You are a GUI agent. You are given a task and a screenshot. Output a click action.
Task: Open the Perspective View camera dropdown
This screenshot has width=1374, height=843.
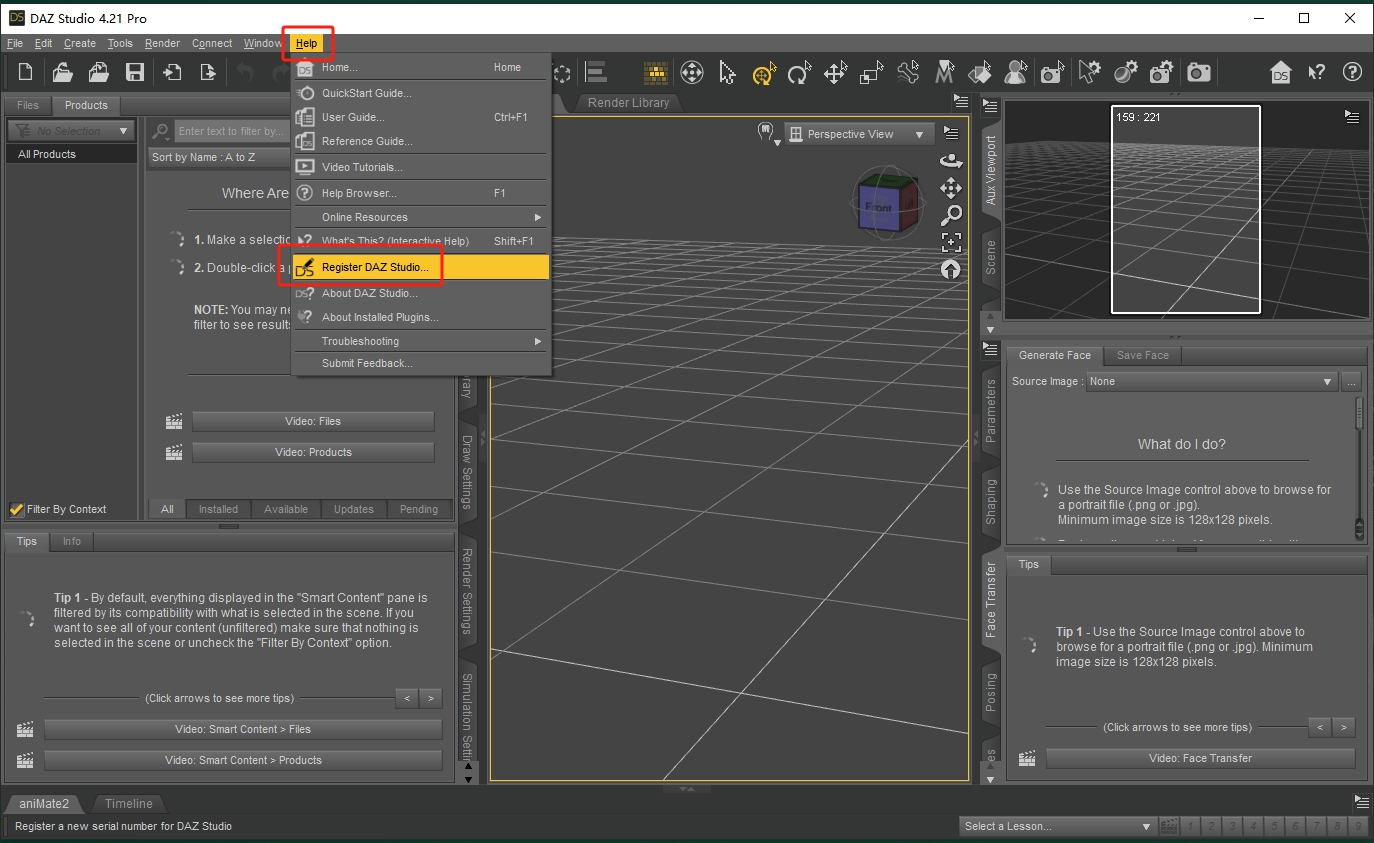pyautogui.click(x=859, y=134)
